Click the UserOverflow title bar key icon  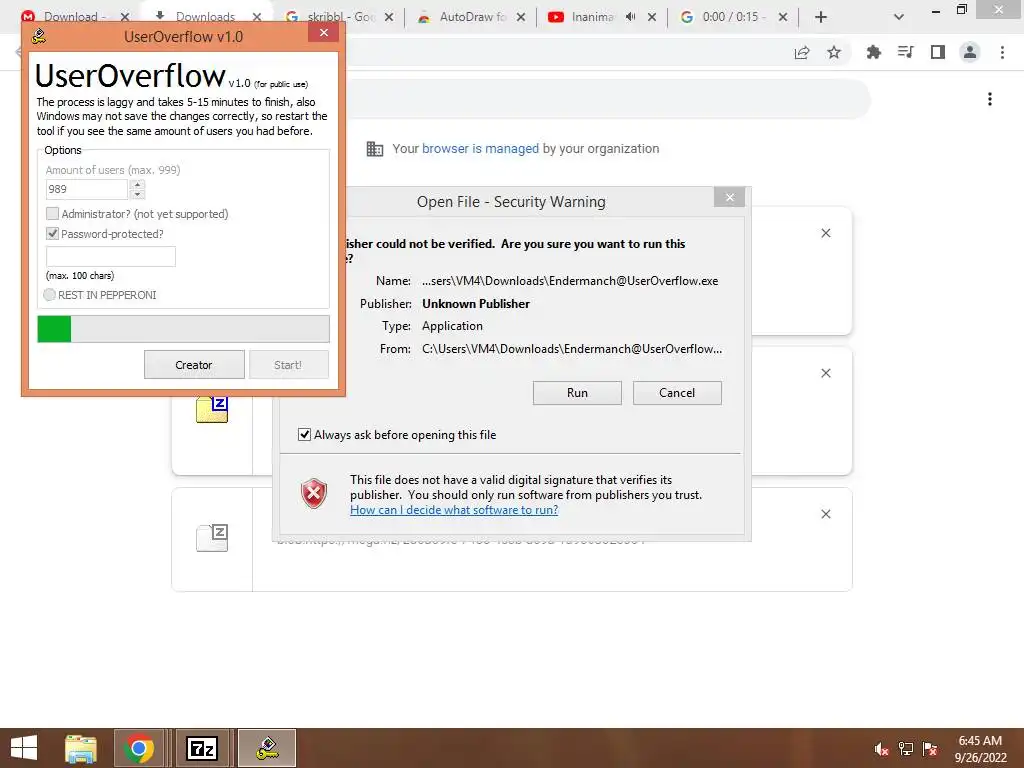pyautogui.click(x=39, y=36)
